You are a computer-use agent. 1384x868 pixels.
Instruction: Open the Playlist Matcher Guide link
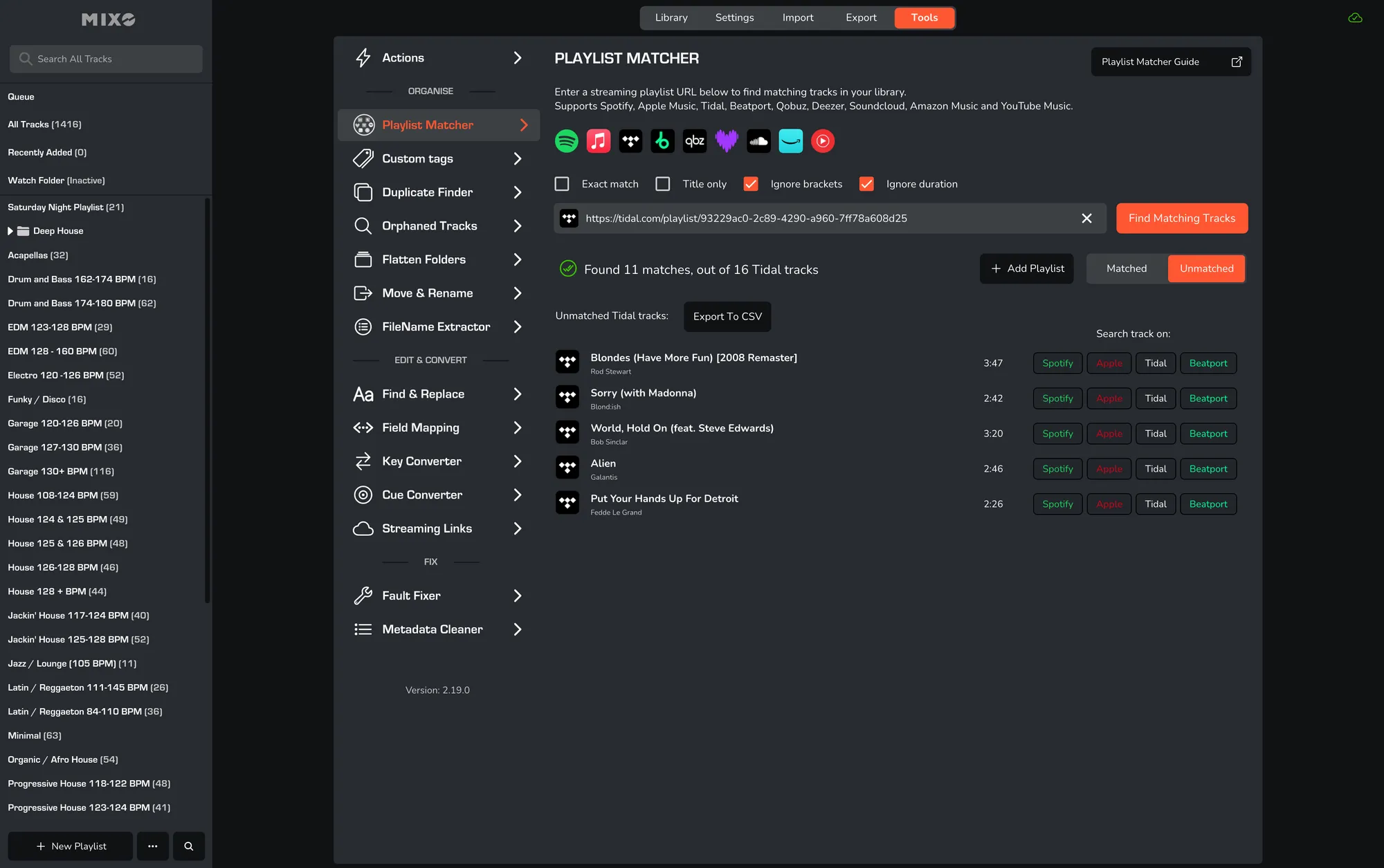click(x=1171, y=62)
